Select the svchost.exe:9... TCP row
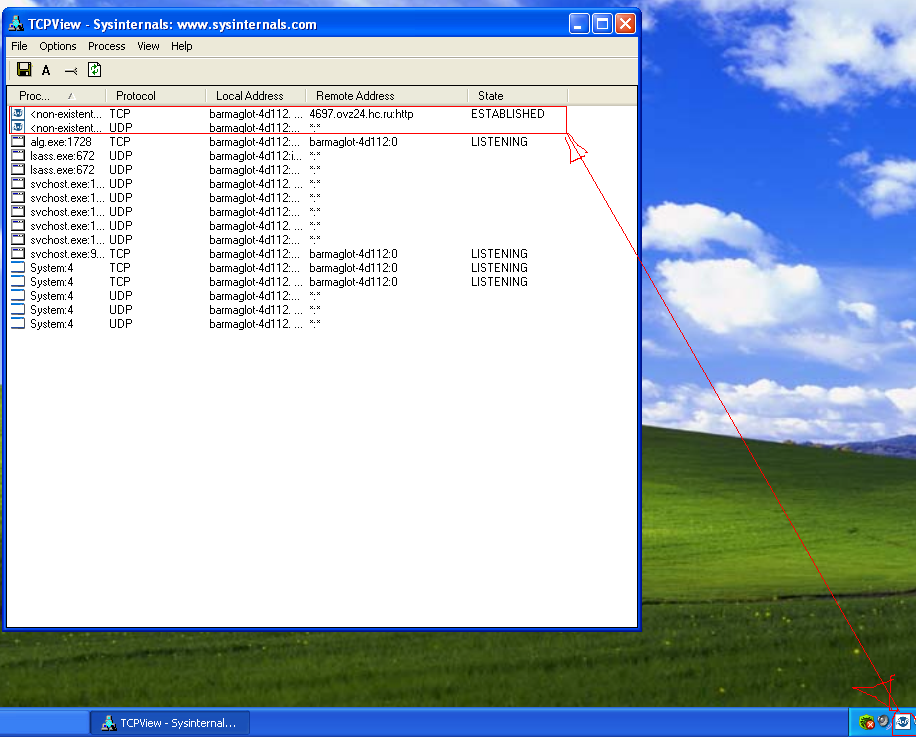The width and height of the screenshot is (916, 737). [x=287, y=254]
